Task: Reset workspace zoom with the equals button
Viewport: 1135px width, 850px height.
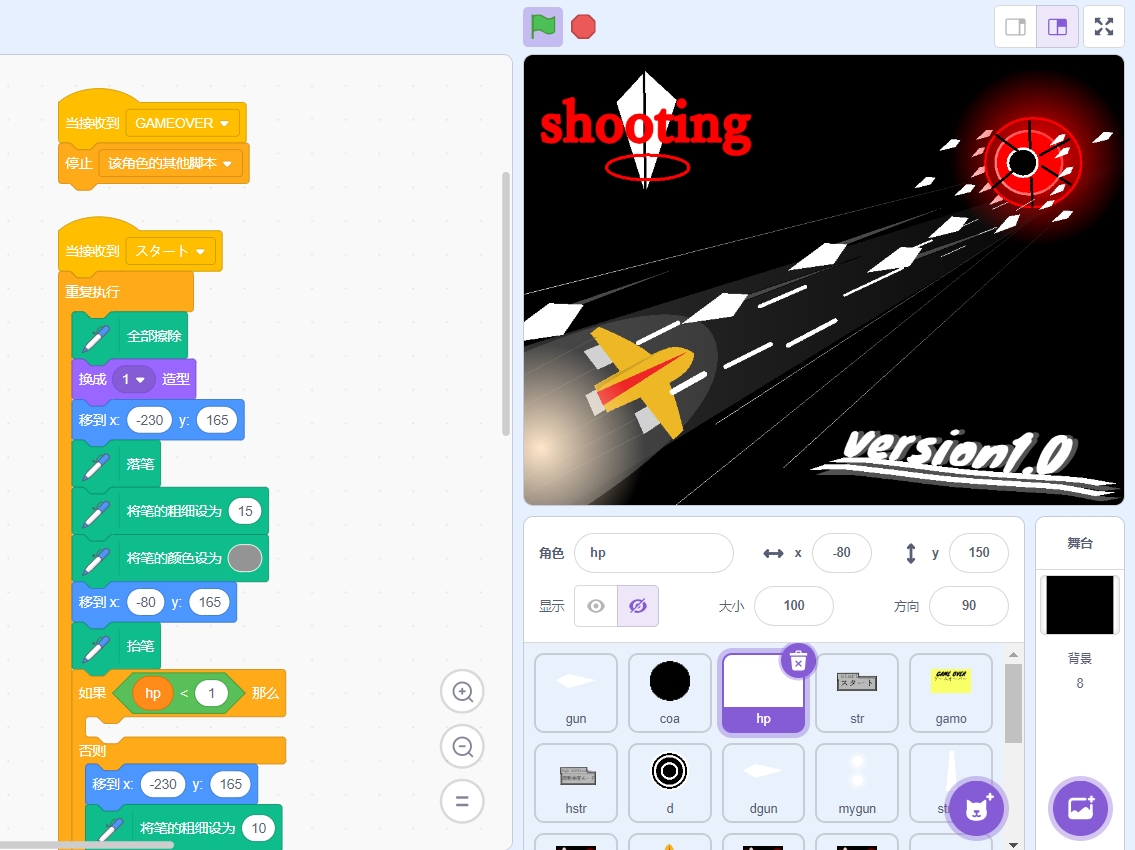Action: (463, 801)
